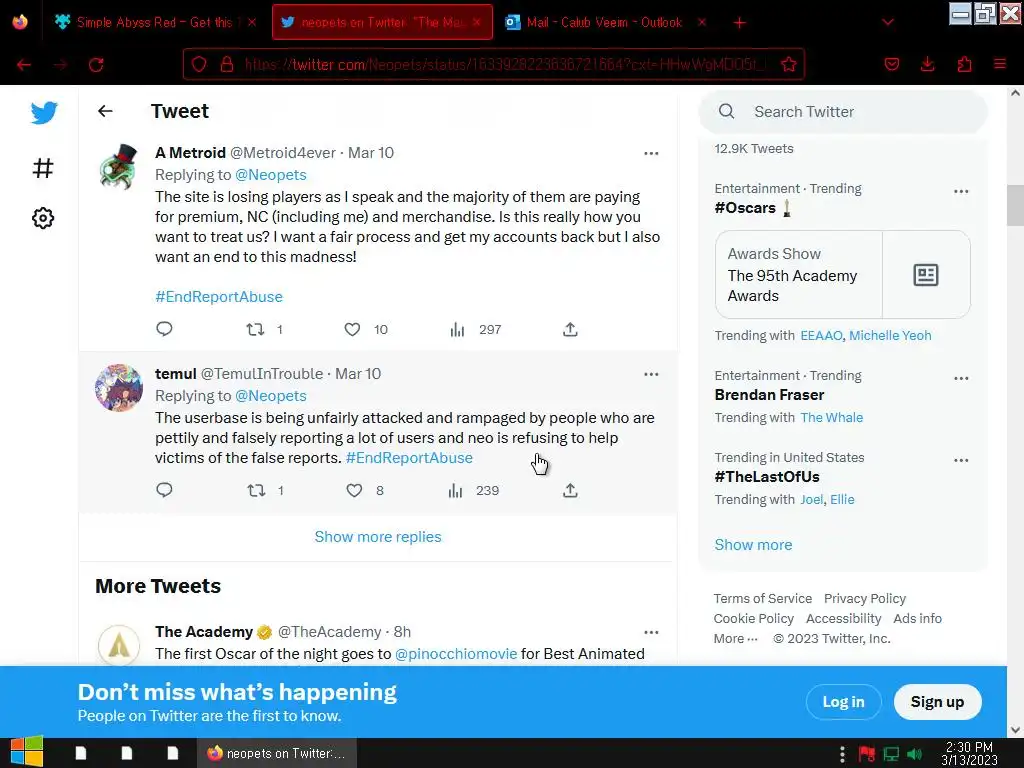Open Firefox downloads panel
Image resolution: width=1024 pixels, height=768 pixels.
pos(927,64)
